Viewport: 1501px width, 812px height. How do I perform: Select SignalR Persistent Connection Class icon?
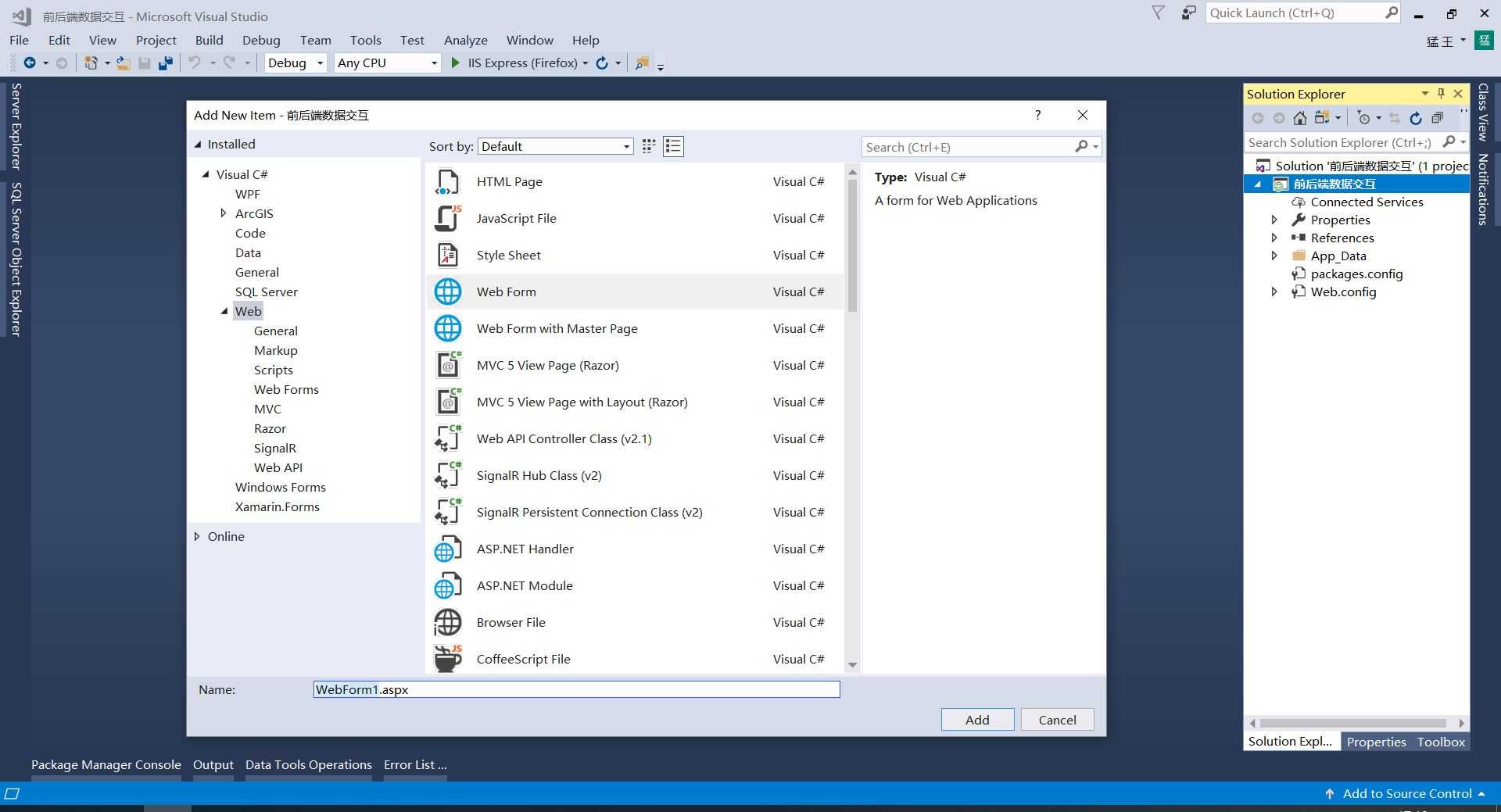pos(447,512)
